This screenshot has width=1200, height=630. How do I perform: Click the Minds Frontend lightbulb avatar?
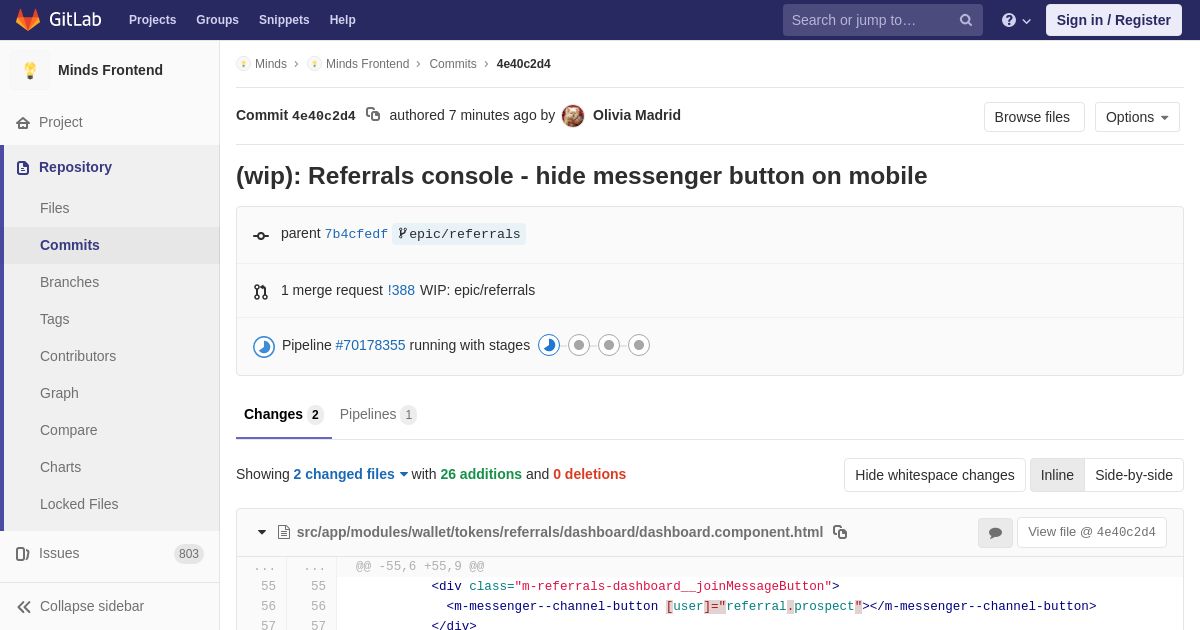coord(30,70)
